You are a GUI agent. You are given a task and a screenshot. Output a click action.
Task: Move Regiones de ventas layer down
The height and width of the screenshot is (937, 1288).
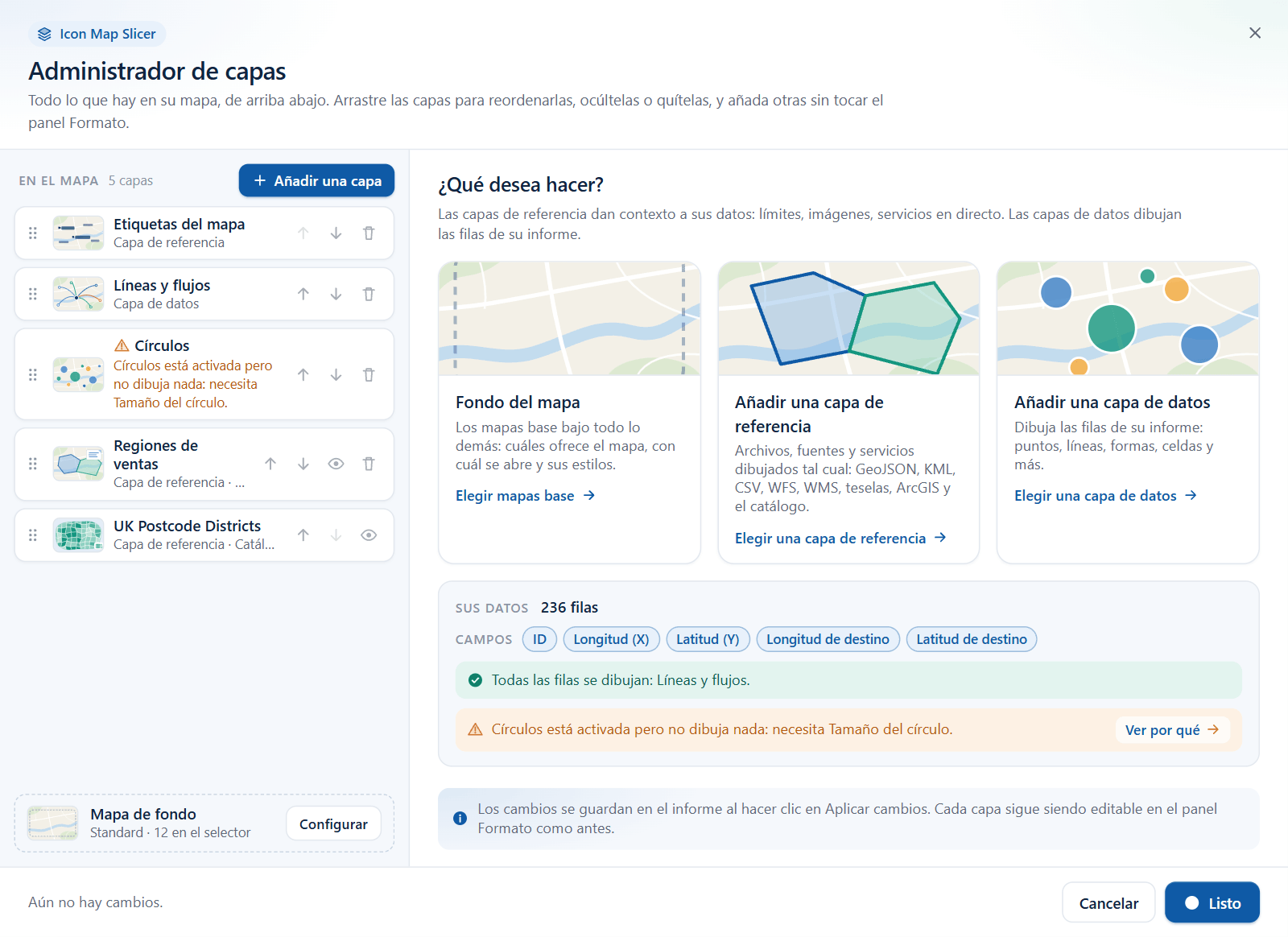click(303, 464)
